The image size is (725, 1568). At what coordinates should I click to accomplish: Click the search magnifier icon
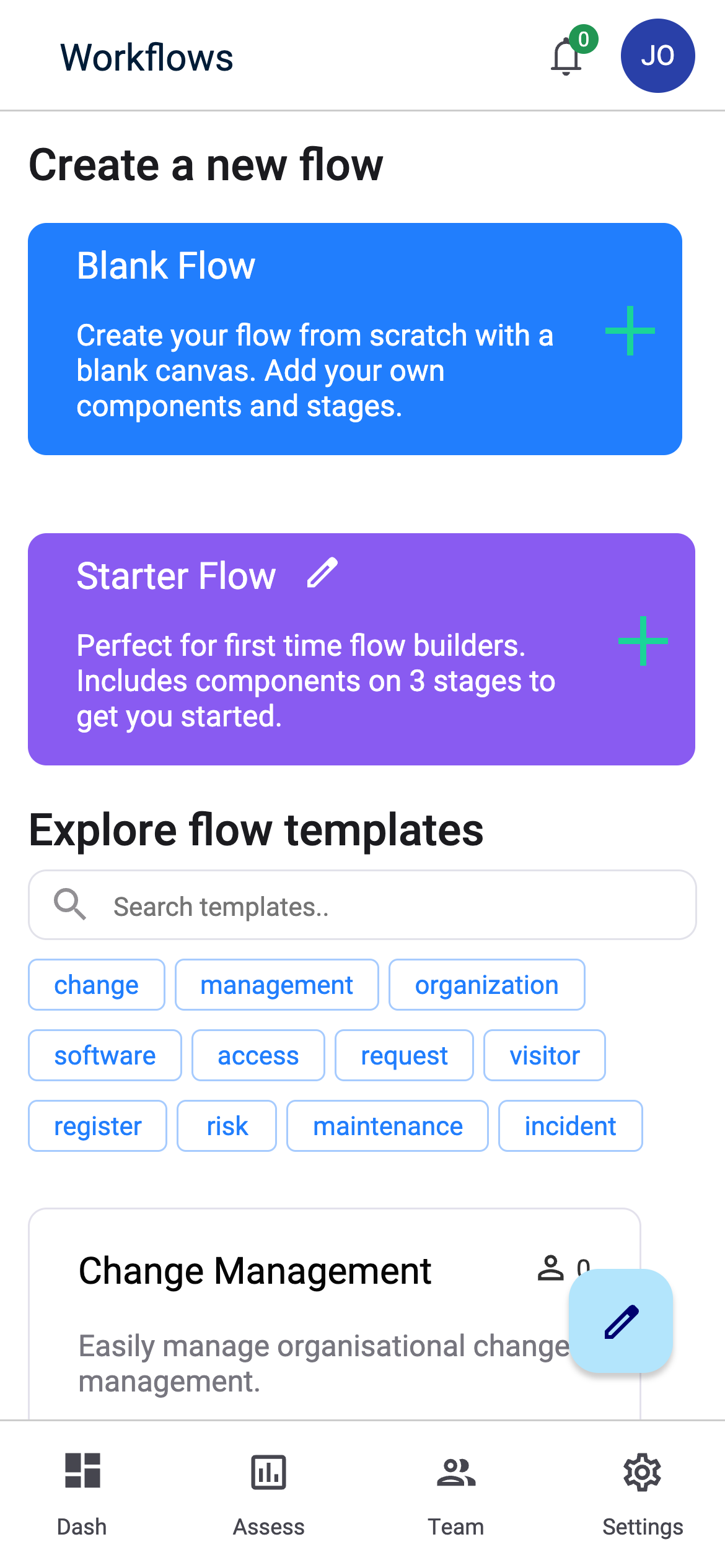tap(70, 904)
